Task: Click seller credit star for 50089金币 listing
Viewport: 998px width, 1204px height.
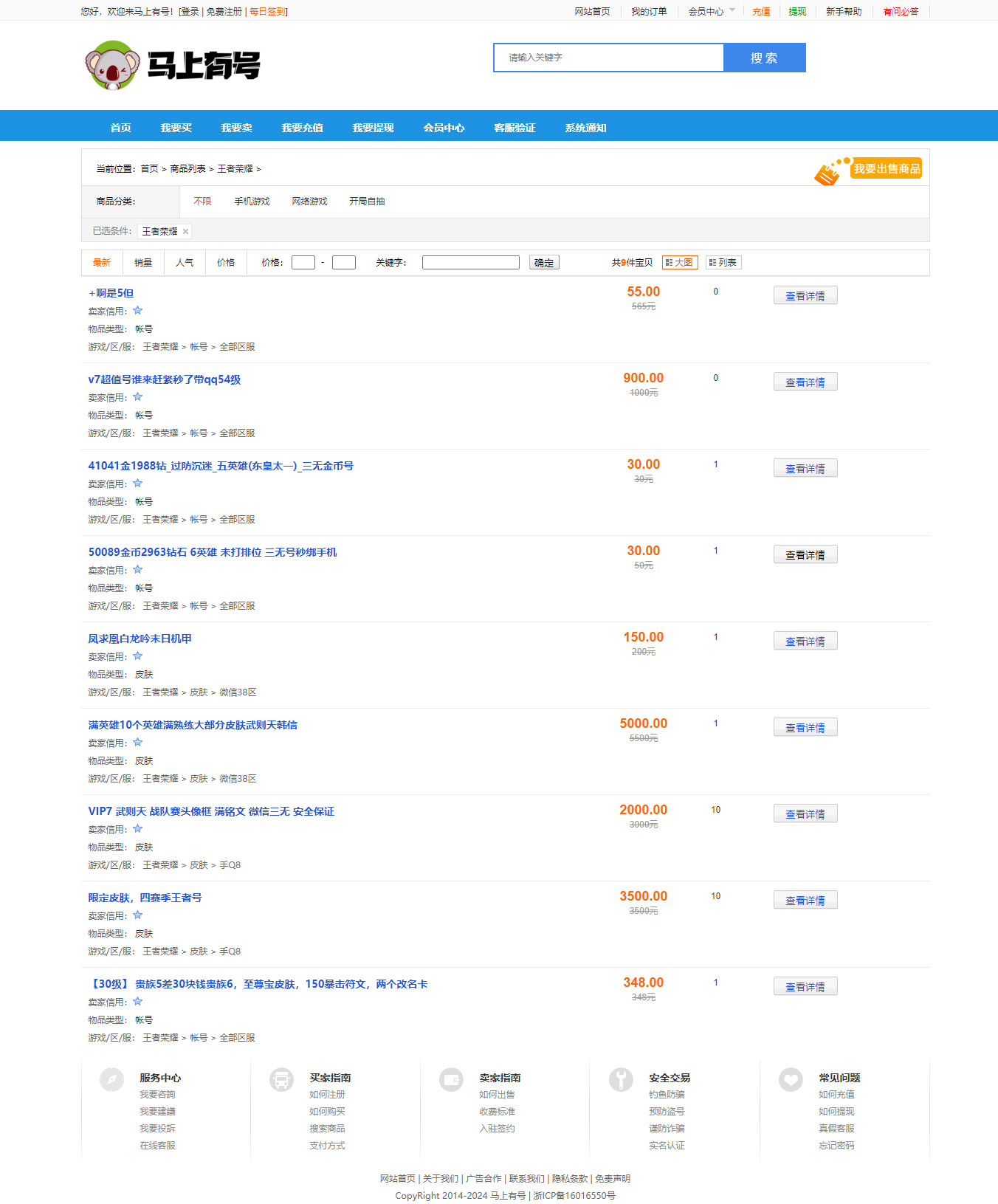Action: [x=137, y=570]
